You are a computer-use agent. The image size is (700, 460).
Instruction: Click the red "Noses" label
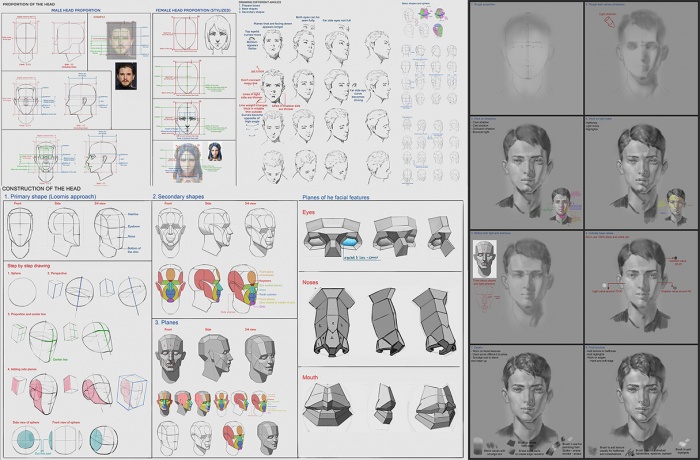[311, 283]
